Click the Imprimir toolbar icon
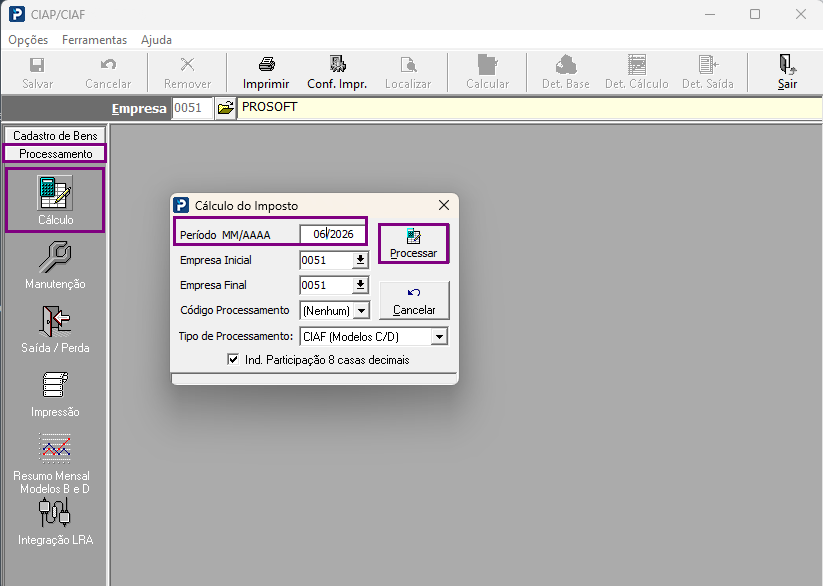Image resolution: width=823 pixels, height=586 pixels. pos(266,72)
